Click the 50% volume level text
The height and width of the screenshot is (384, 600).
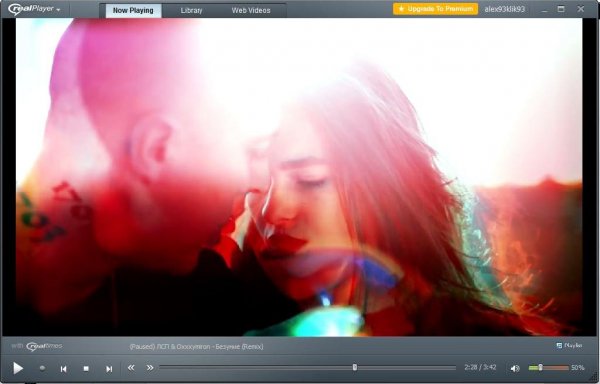click(578, 368)
